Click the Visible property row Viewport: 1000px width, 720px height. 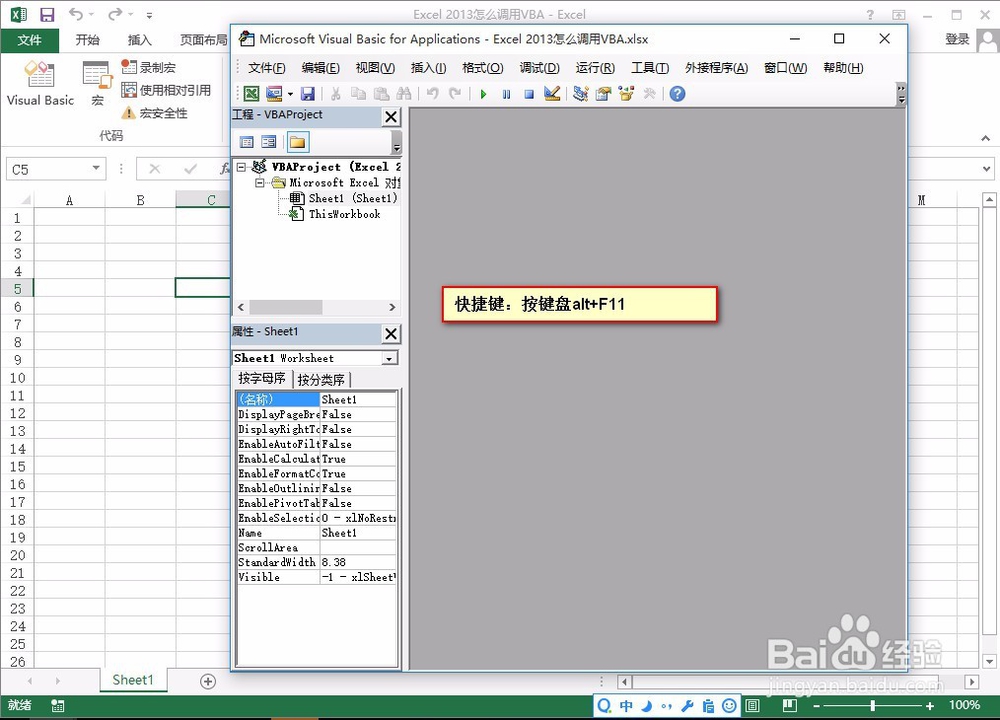tap(316, 577)
